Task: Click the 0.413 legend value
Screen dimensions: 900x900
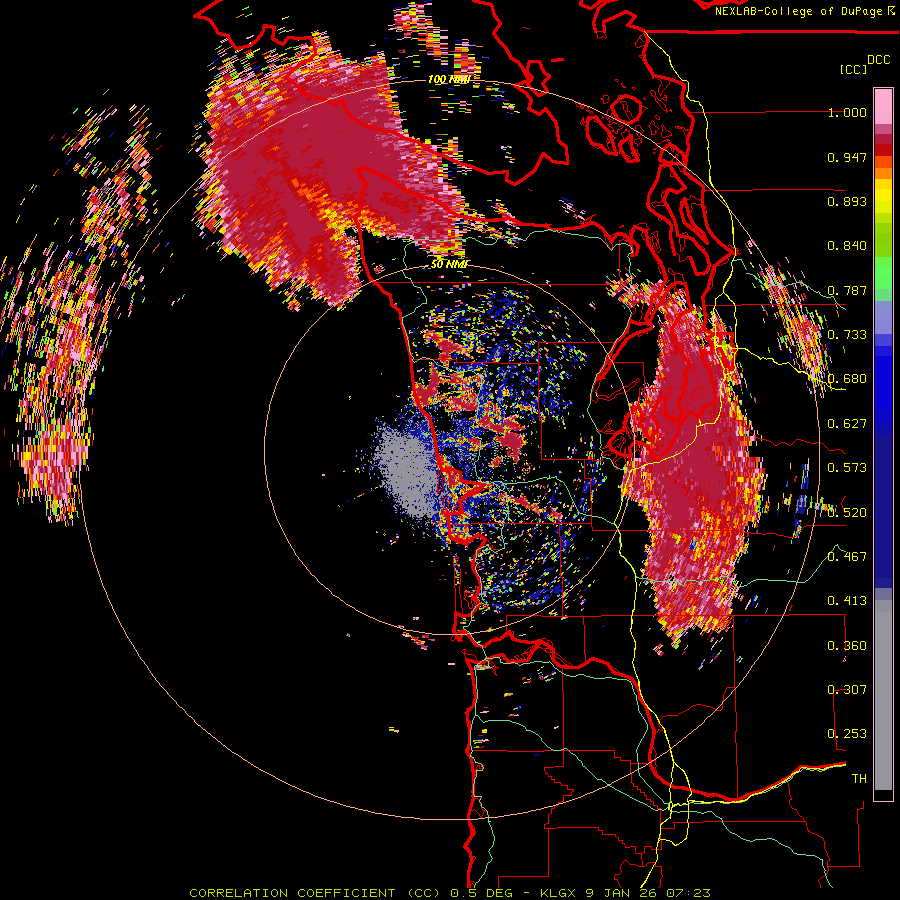Action: point(847,601)
